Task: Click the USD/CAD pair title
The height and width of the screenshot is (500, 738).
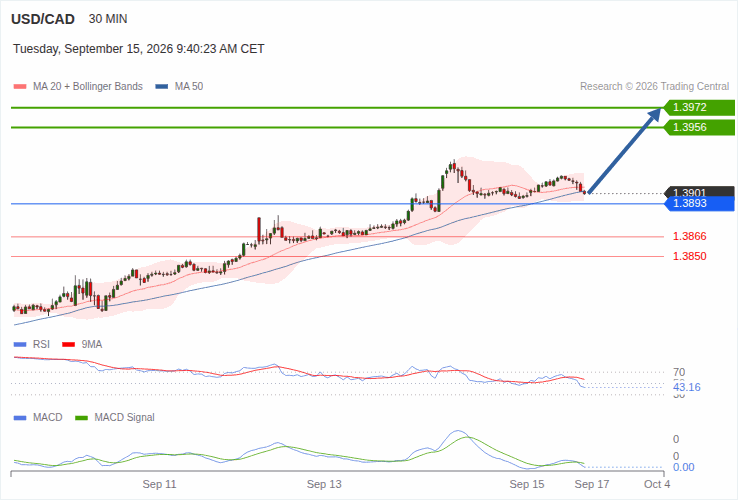Action: [43, 19]
